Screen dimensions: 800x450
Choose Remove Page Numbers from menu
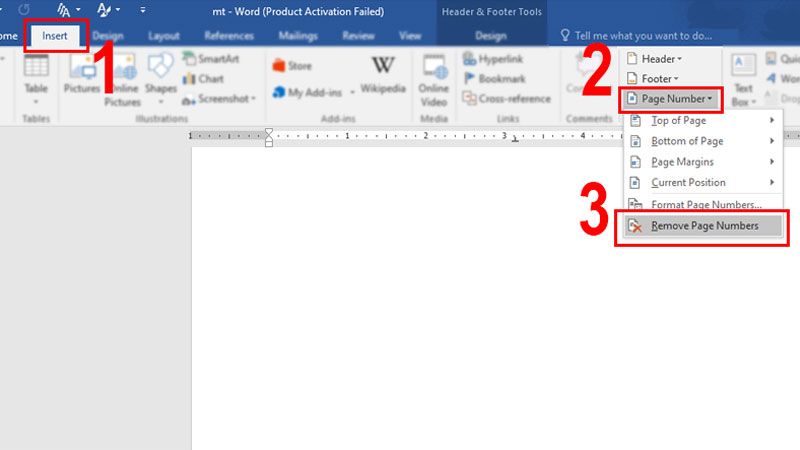pyautogui.click(x=704, y=226)
